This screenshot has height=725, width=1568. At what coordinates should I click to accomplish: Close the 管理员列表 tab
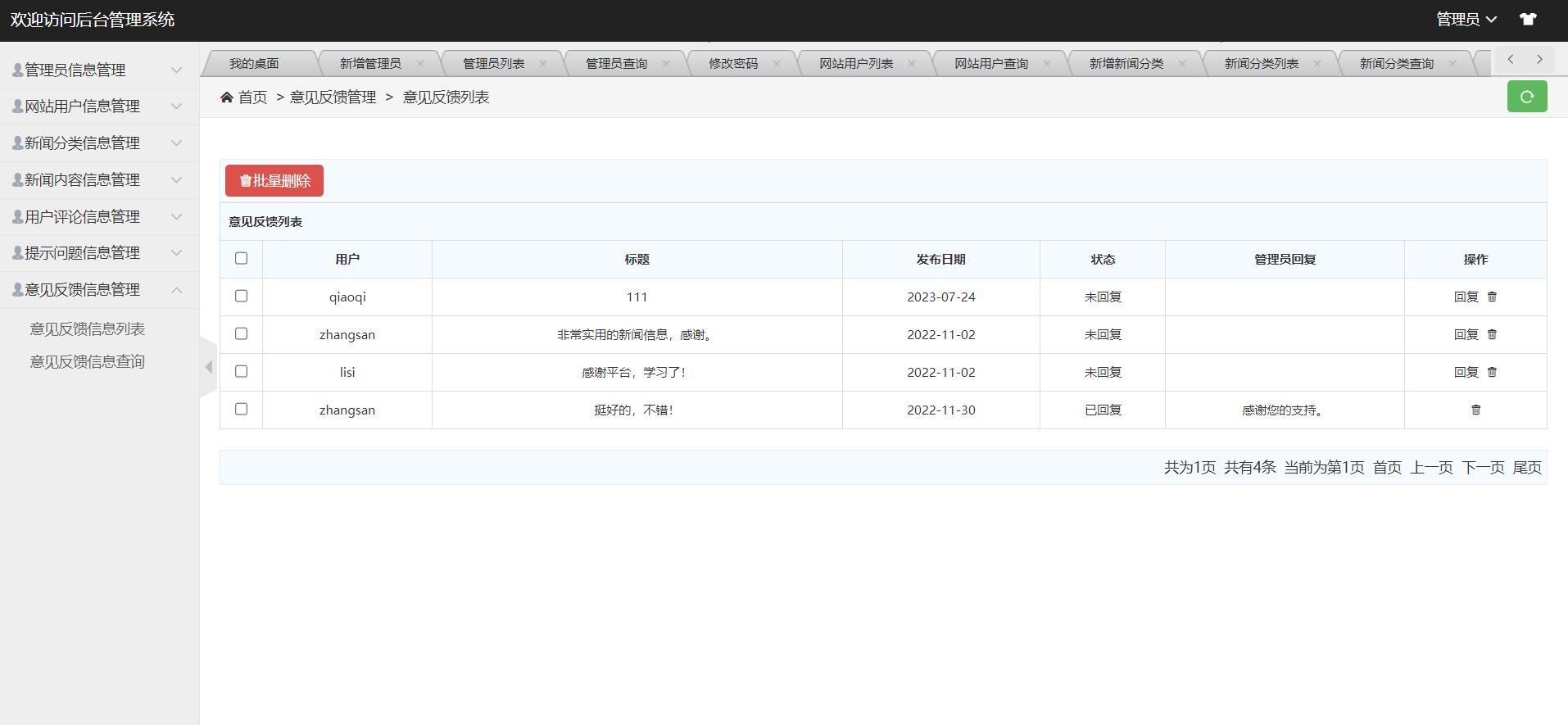click(543, 63)
